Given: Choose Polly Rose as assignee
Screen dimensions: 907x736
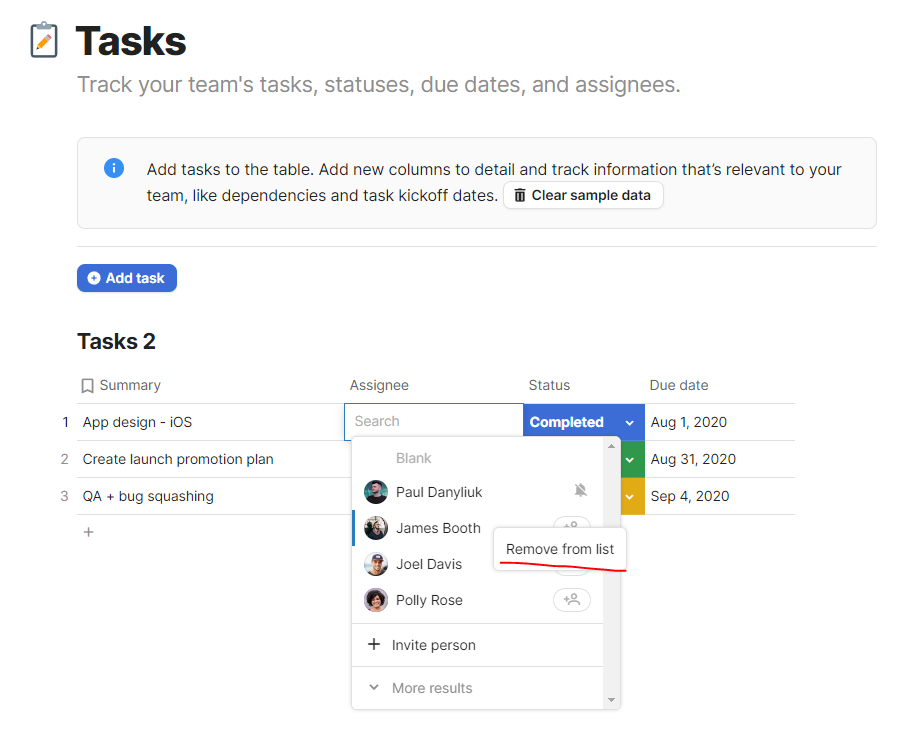Looking at the screenshot, I should [x=429, y=600].
